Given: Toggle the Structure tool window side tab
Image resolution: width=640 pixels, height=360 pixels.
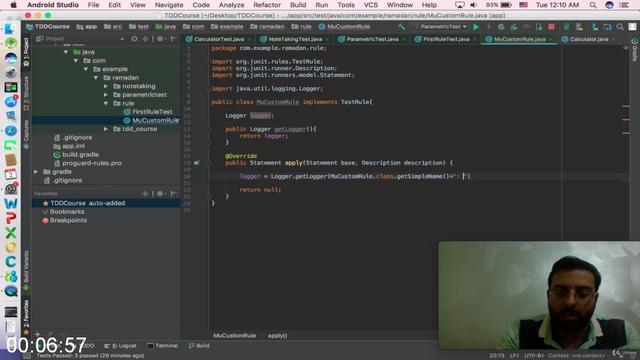Looking at the screenshot, I should pyautogui.click(x=26, y=93).
